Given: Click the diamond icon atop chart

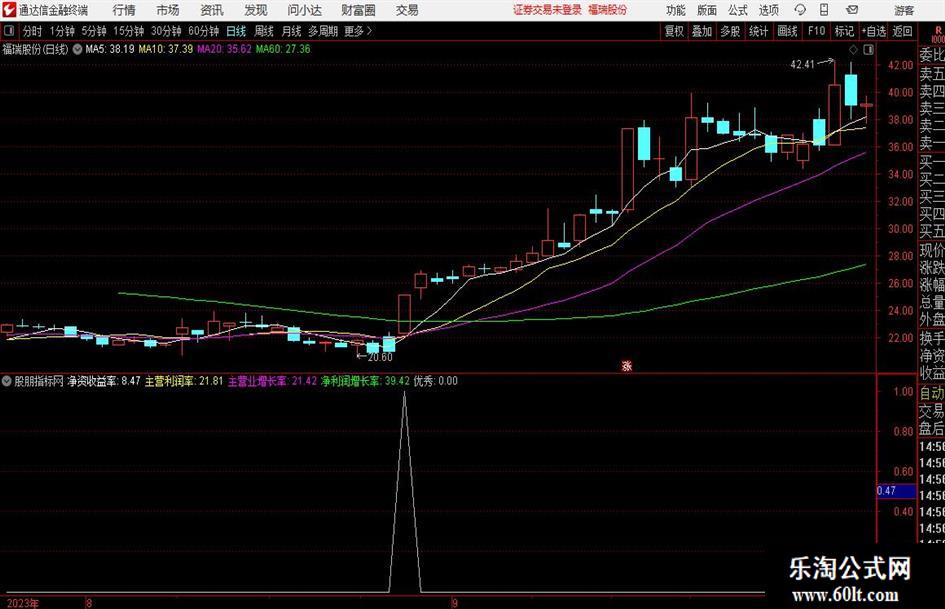Looking at the screenshot, I should pyautogui.click(x=853, y=50).
